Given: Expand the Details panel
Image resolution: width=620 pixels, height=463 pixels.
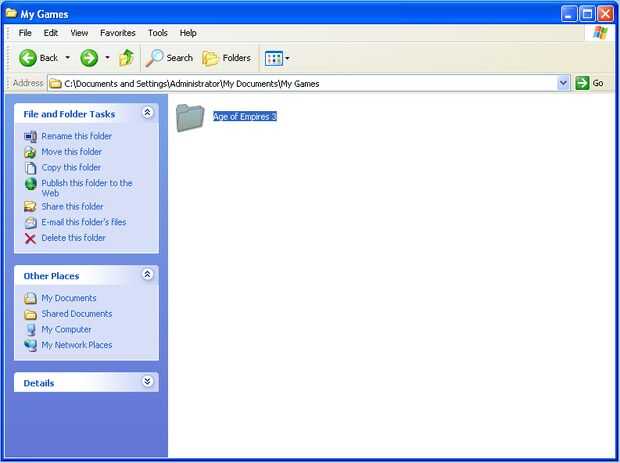Looking at the screenshot, I should [147, 382].
